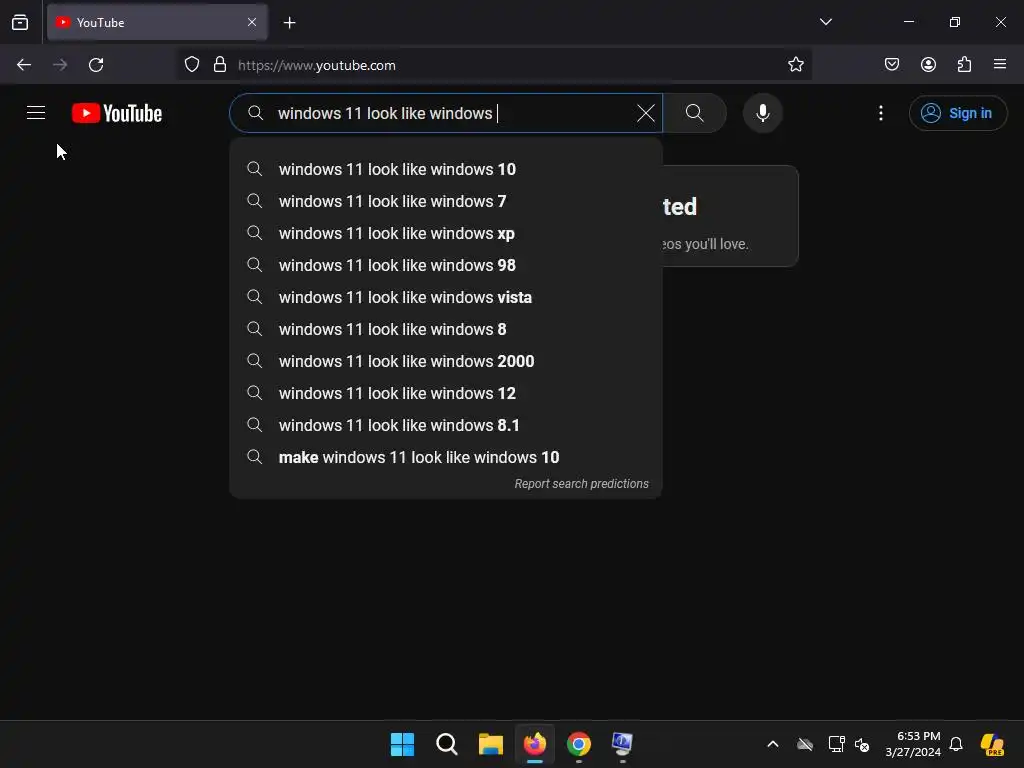This screenshot has height=768, width=1024.
Task: Choose suggestion ending in 'windows 12'
Action: click(x=446, y=393)
